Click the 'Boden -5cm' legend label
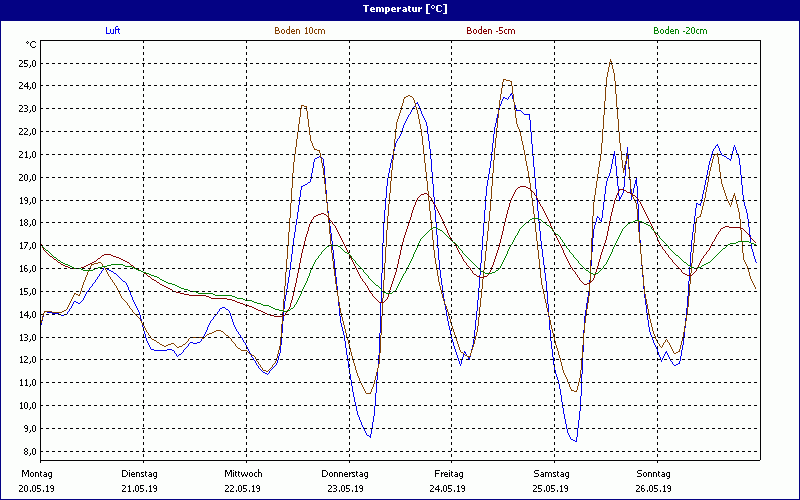 (491, 31)
